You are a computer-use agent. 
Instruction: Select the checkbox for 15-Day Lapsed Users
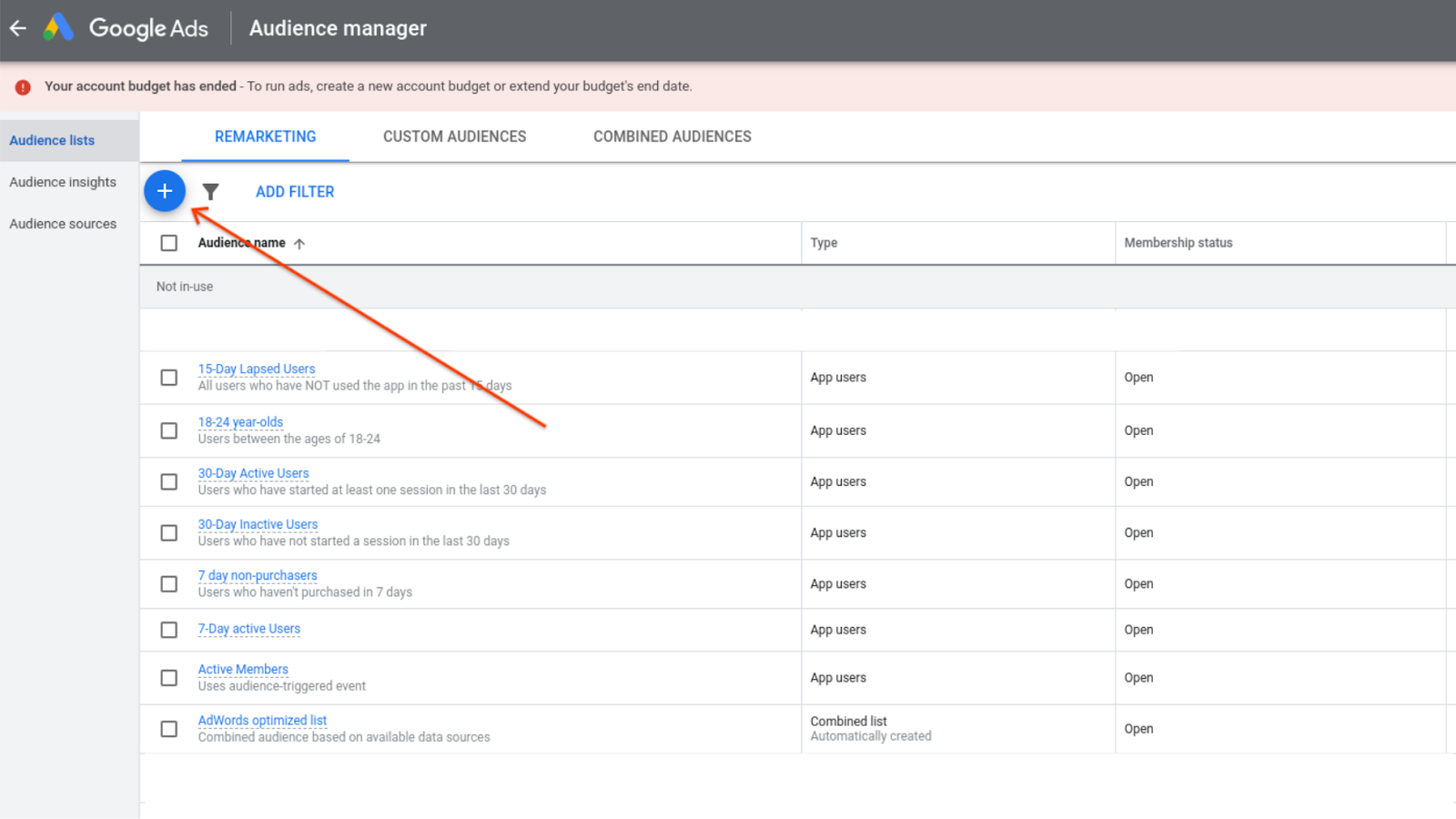169,378
